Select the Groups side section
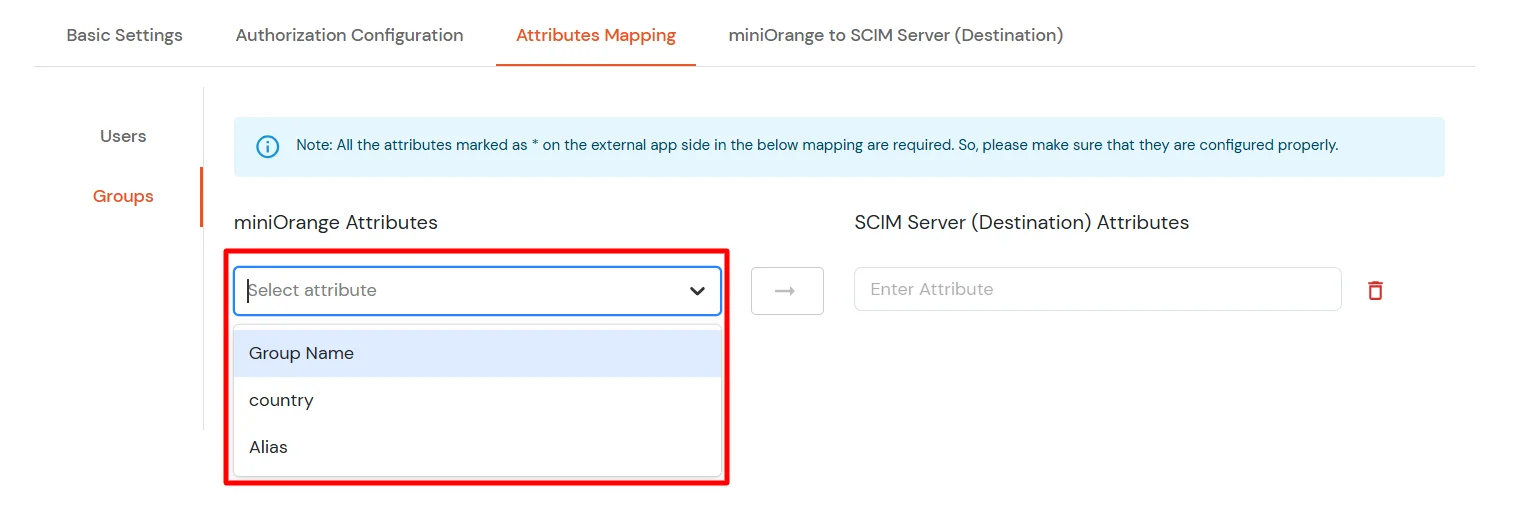The width and height of the screenshot is (1515, 511). point(123,196)
